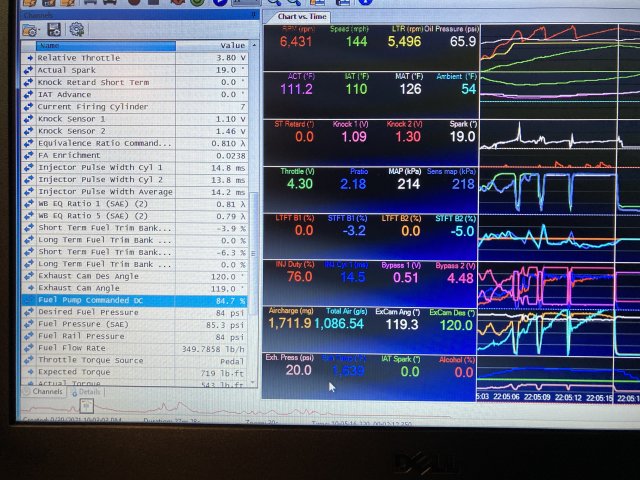
Task: Click the Throttle gauge reading 4.30
Action: pos(300,184)
